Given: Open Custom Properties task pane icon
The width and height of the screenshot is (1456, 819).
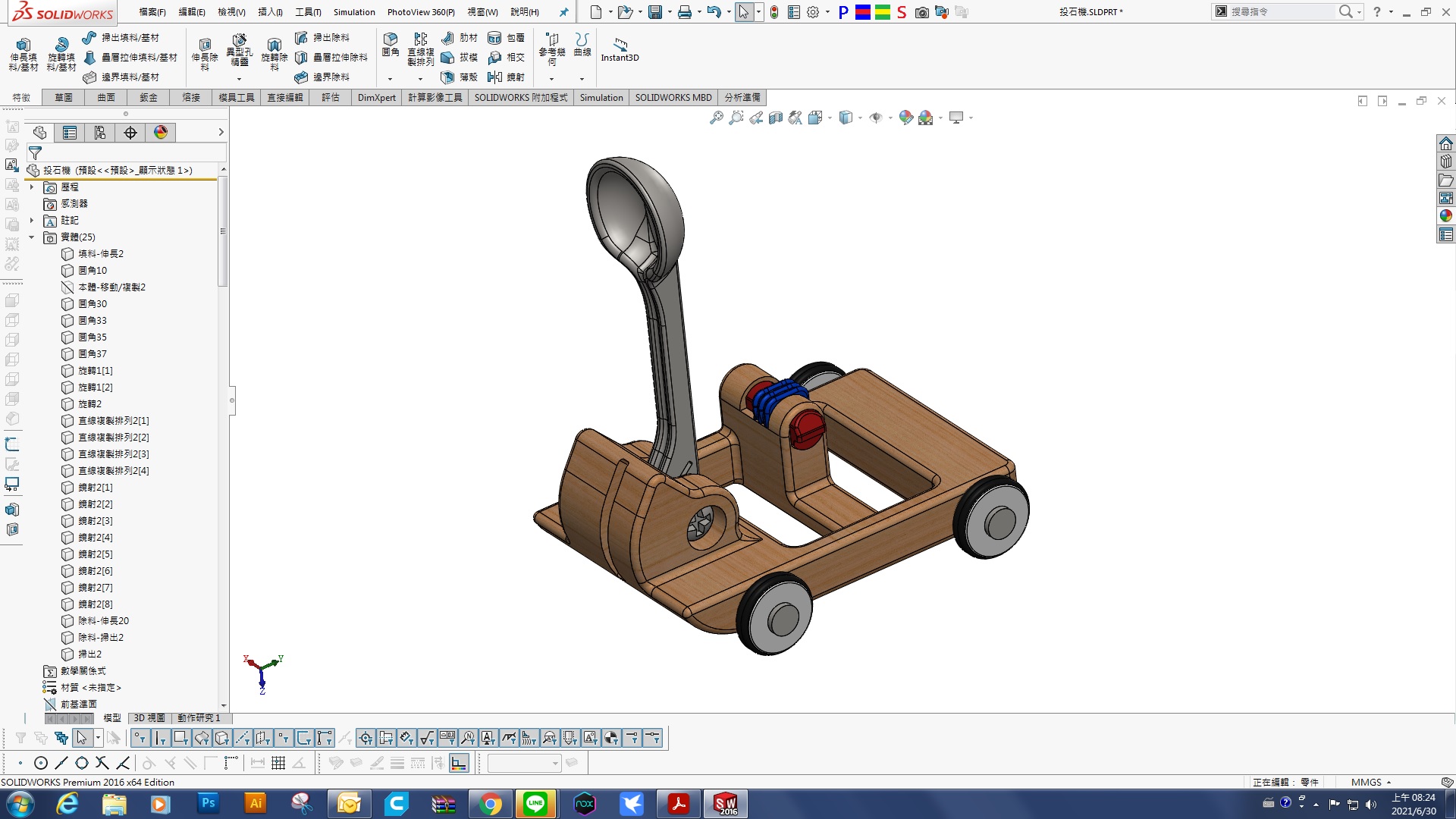Looking at the screenshot, I should pos(1446,235).
